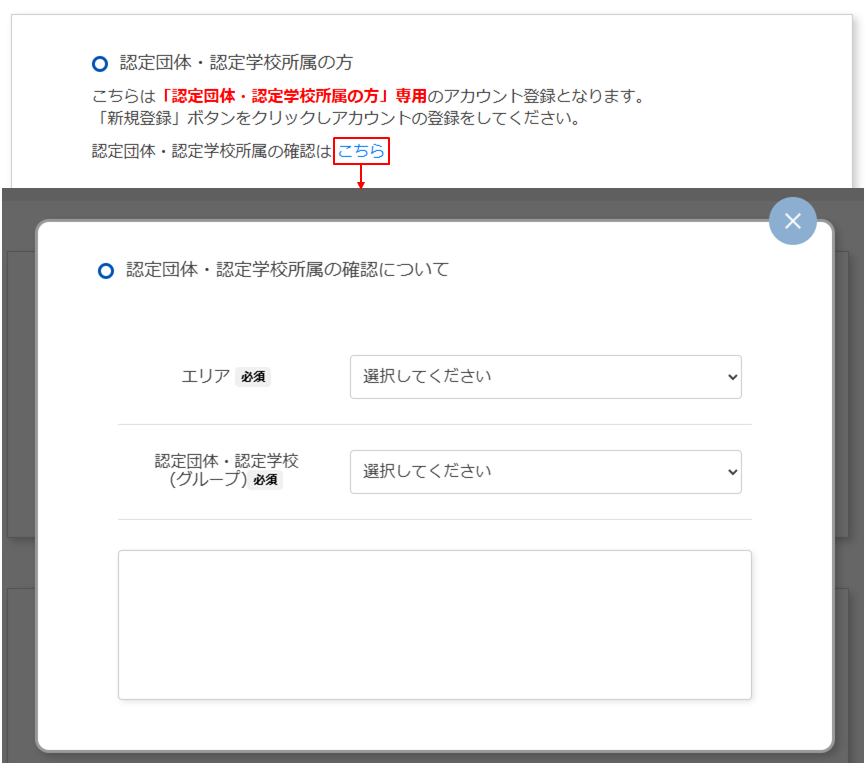Click the empty results box below the dropdowns
This screenshot has width=866, height=763.
click(434, 624)
